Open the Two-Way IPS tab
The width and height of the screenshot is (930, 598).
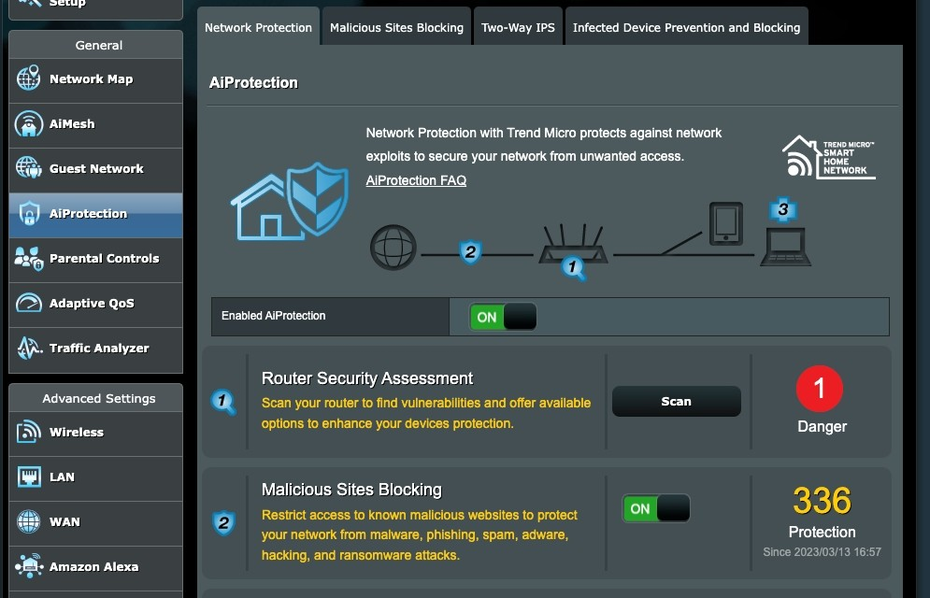point(518,28)
